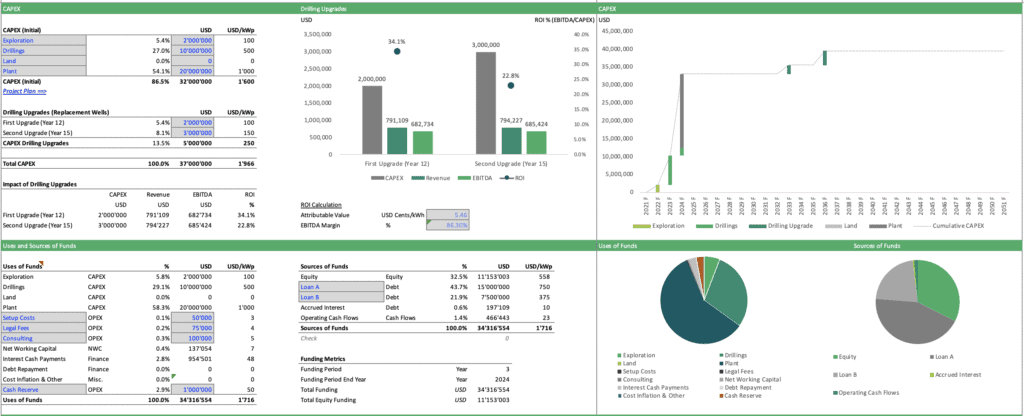
Task: Click Debt Repayment legend entry
Action: tap(744, 387)
